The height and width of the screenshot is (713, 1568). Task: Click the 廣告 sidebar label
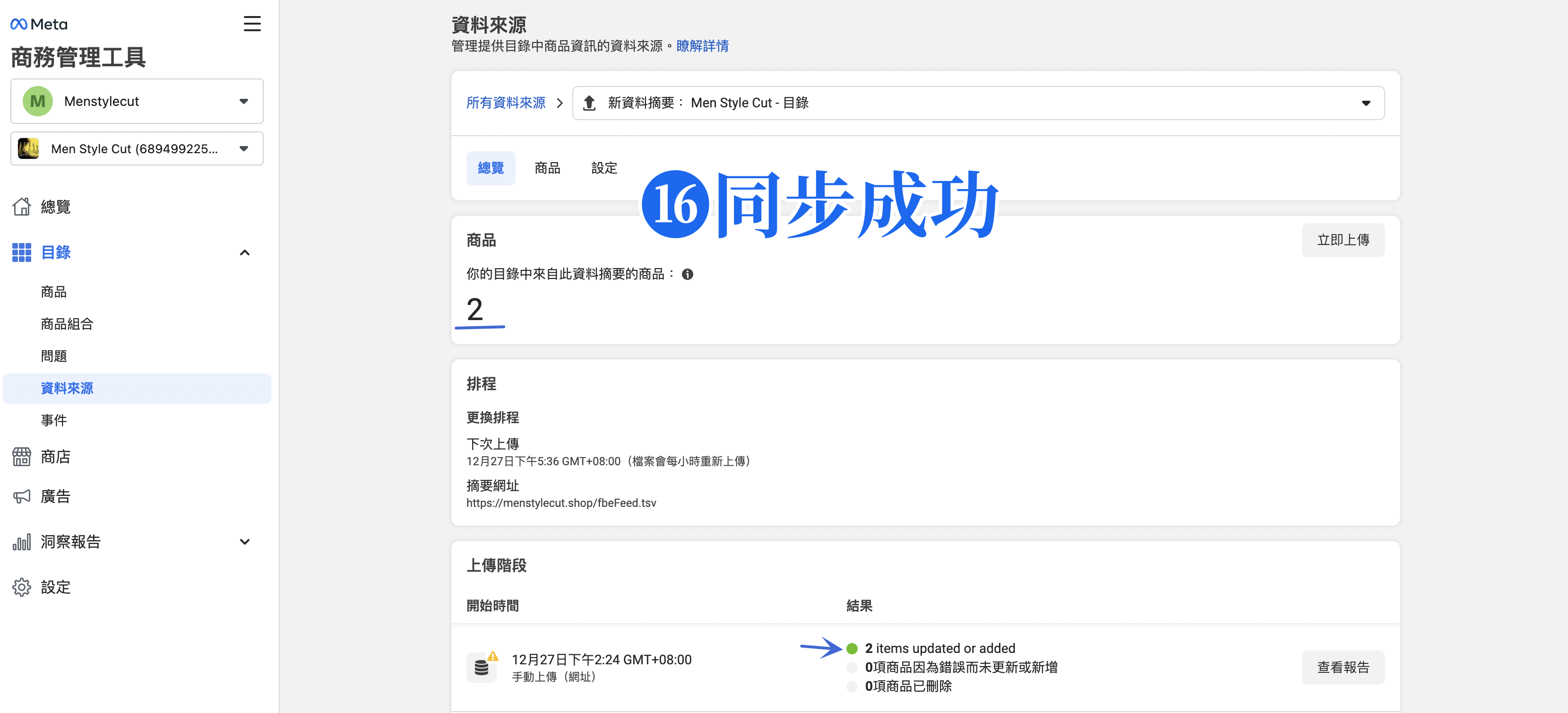tap(55, 496)
